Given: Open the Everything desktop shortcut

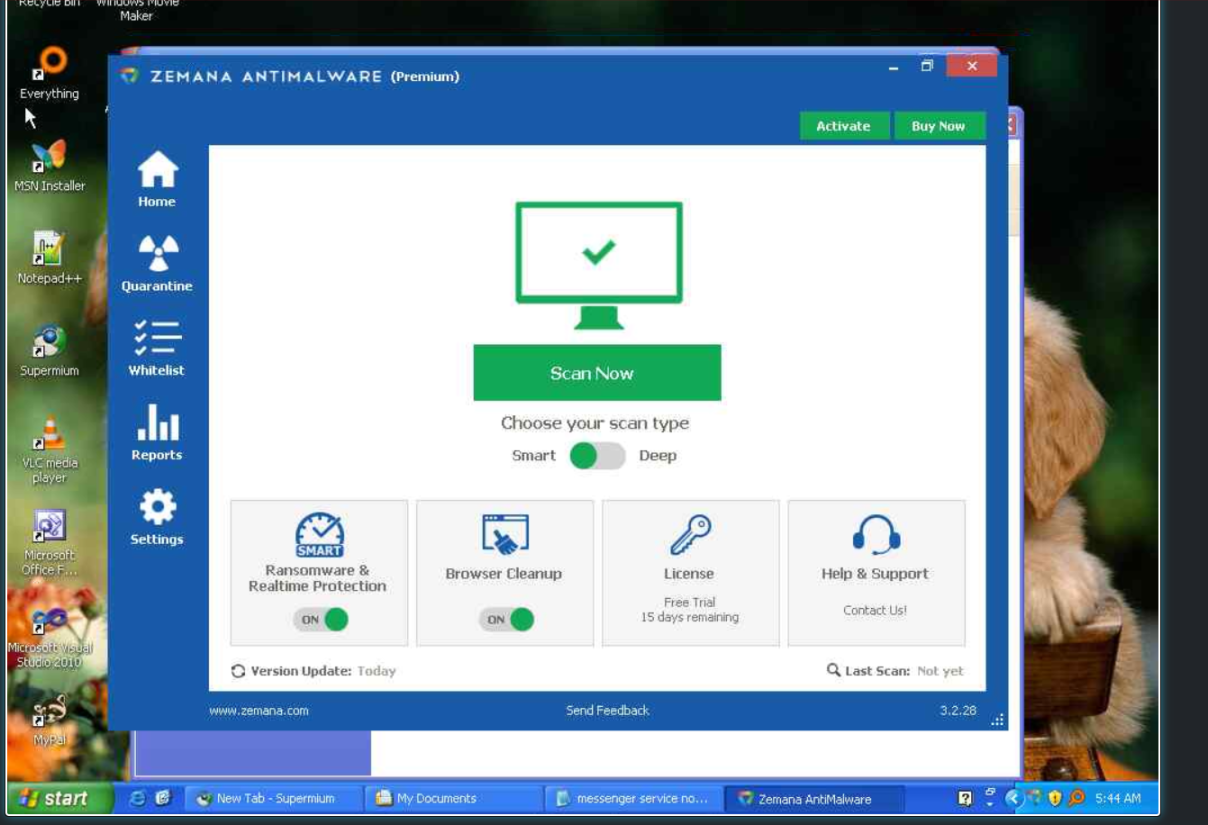Looking at the screenshot, I should click(x=49, y=73).
